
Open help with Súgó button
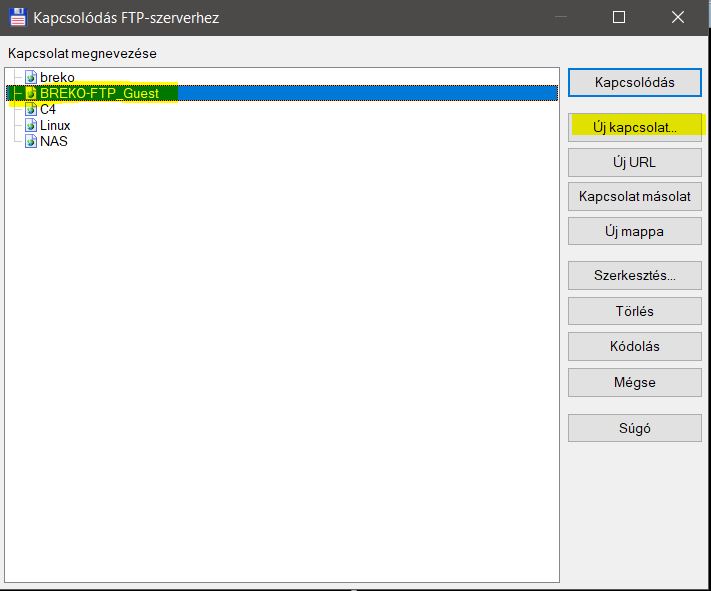634,428
